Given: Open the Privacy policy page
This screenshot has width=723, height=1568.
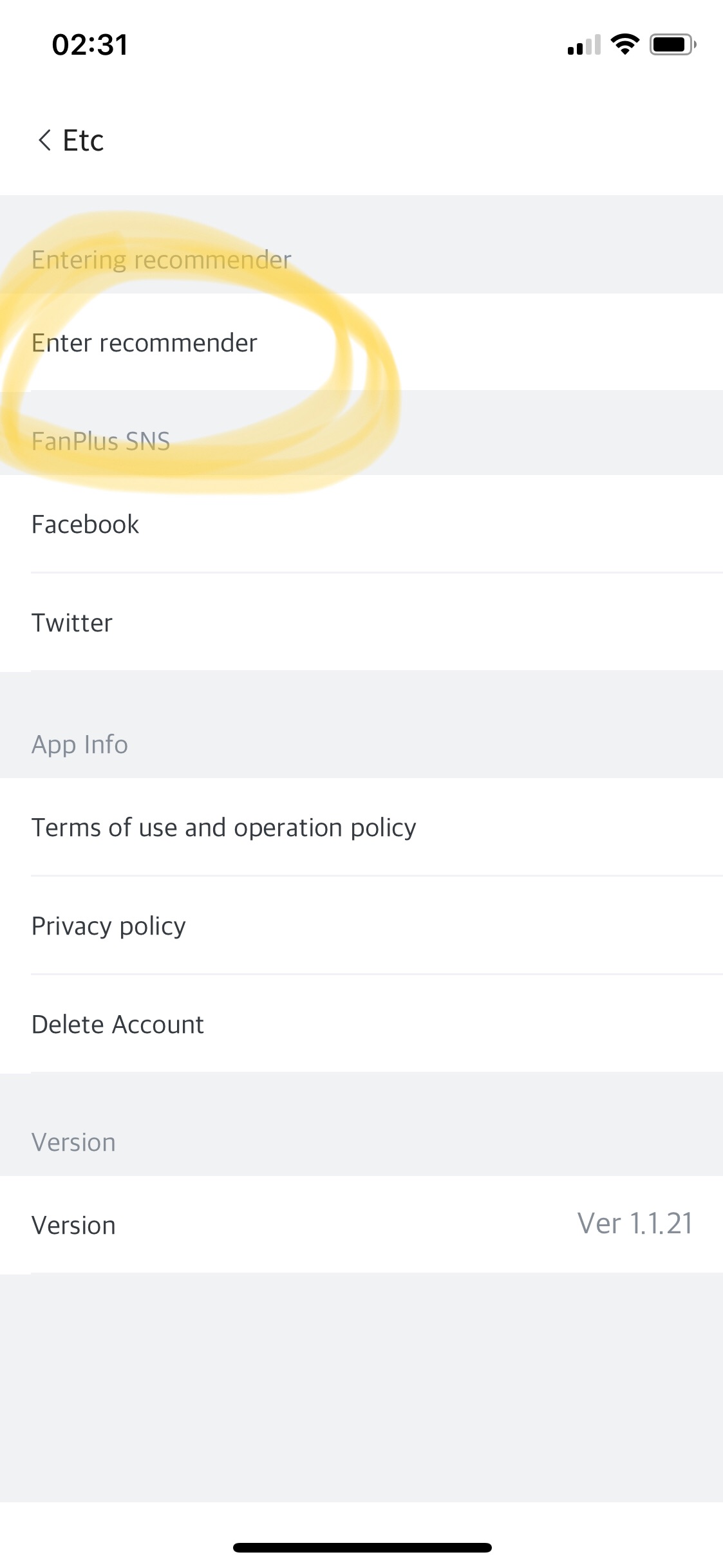Looking at the screenshot, I should point(108,926).
